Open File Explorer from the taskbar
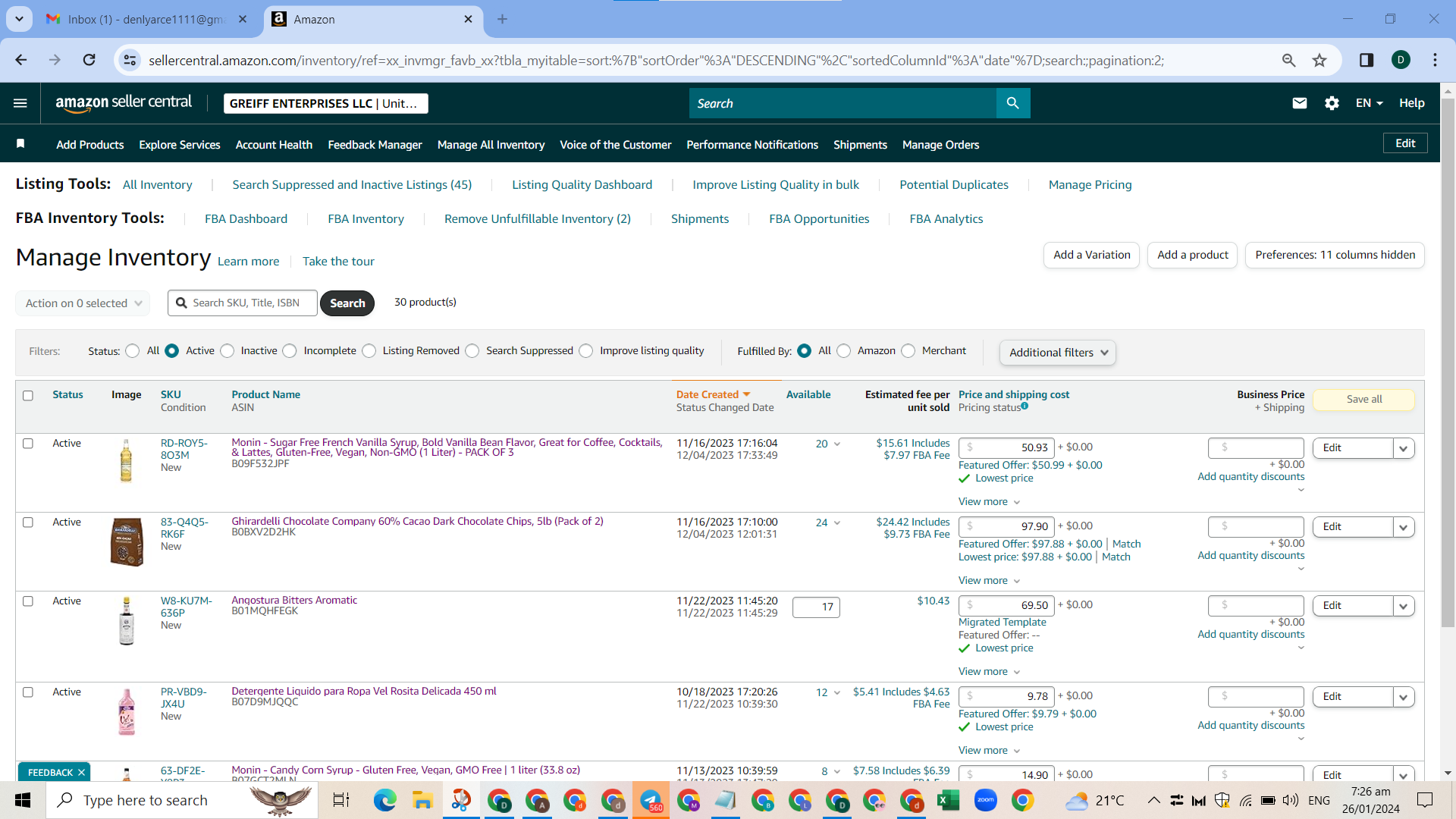Viewport: 1456px width, 819px height. (422, 800)
